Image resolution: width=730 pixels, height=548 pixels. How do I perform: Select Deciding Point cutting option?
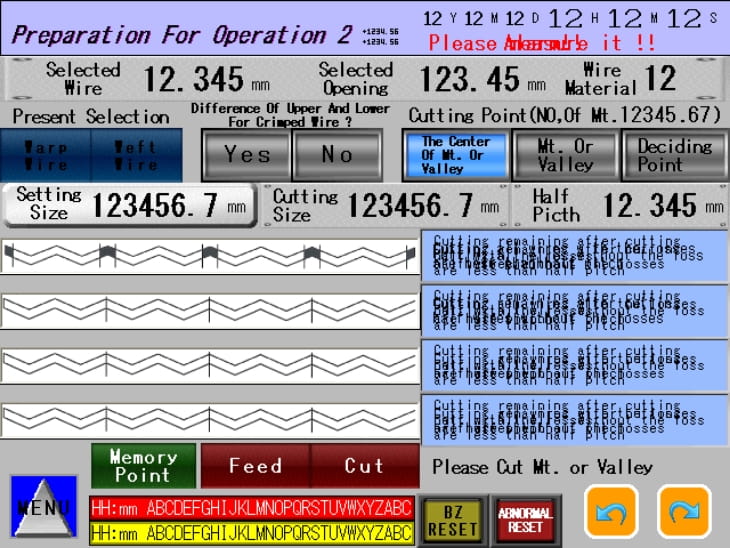pyautogui.click(x=673, y=155)
